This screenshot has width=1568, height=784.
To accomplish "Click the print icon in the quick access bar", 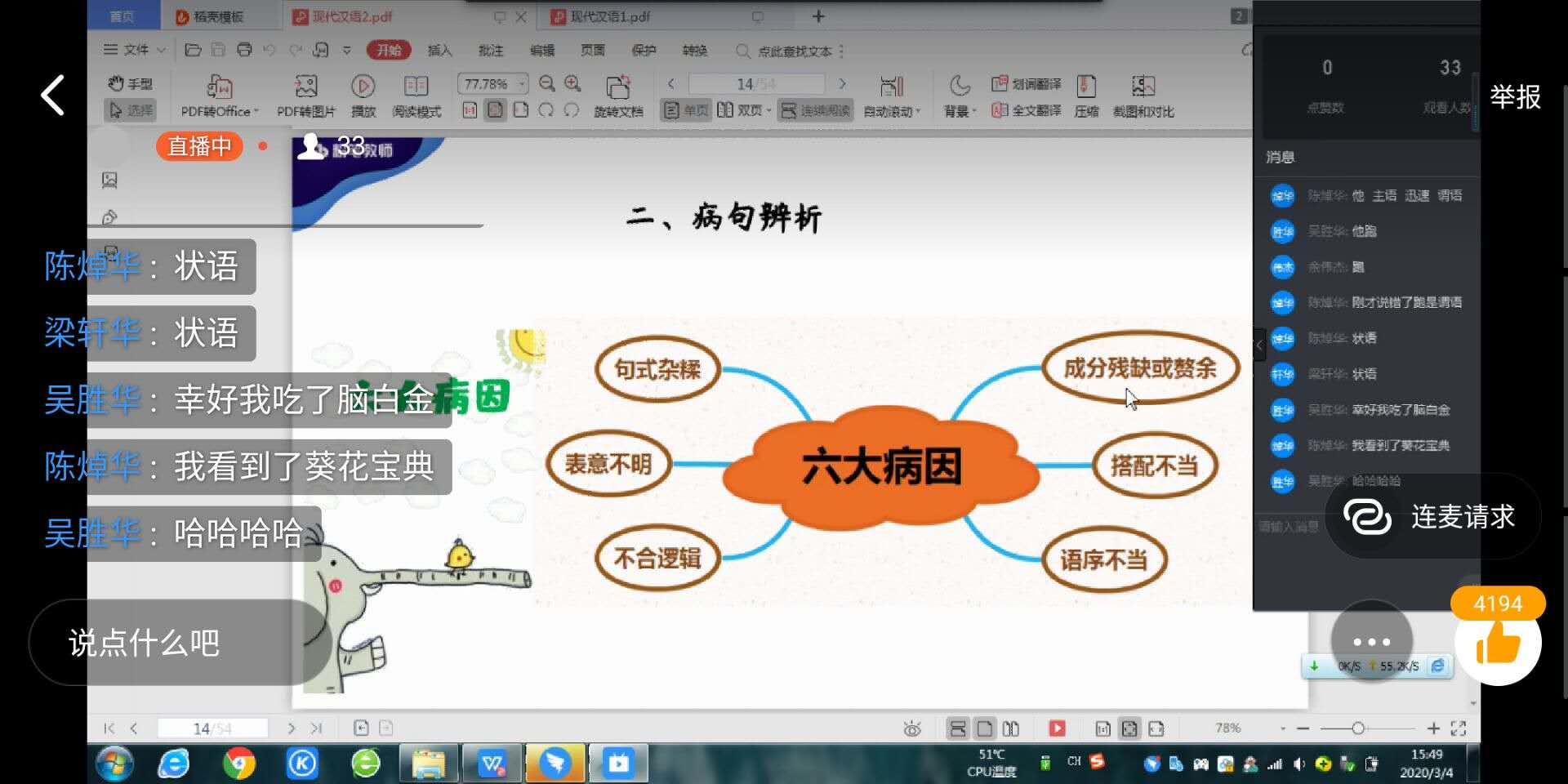I will click(x=244, y=50).
